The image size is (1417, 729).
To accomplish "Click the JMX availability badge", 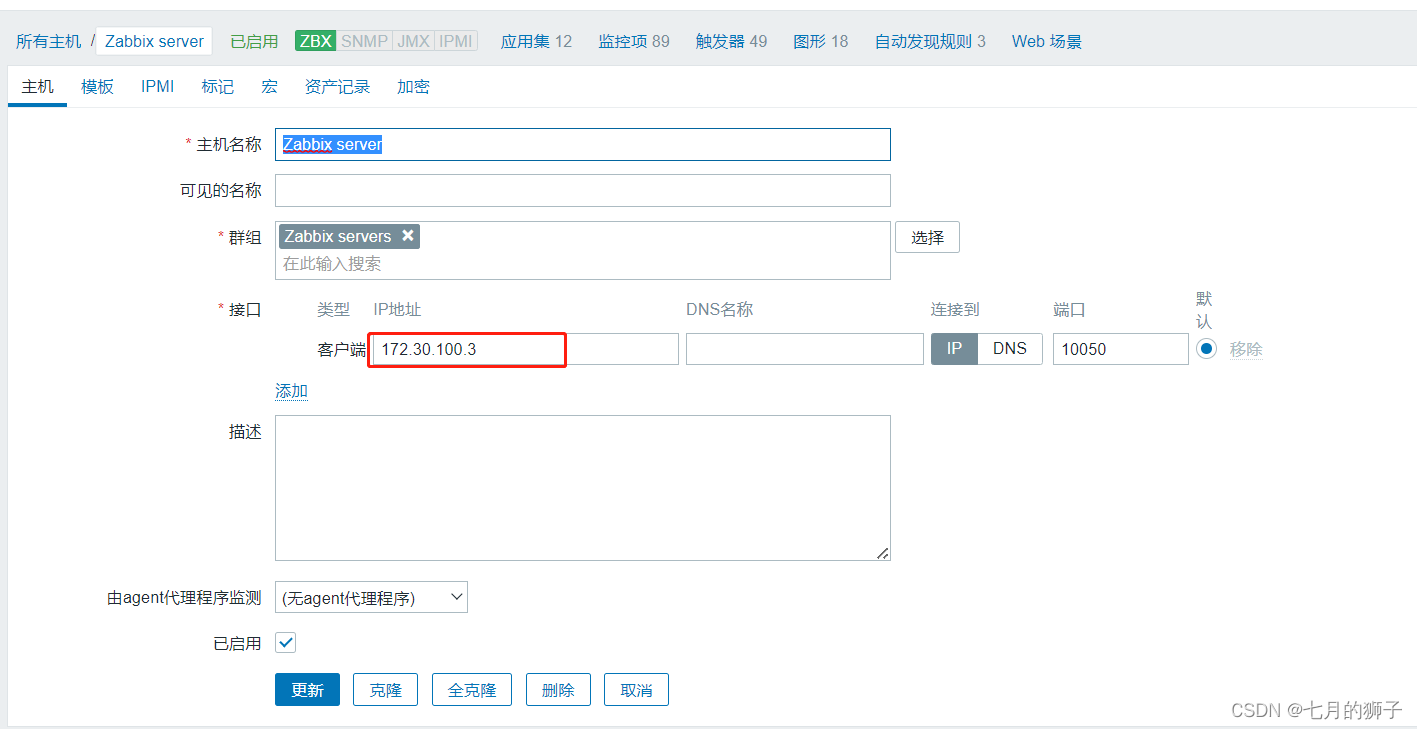I will (x=413, y=41).
